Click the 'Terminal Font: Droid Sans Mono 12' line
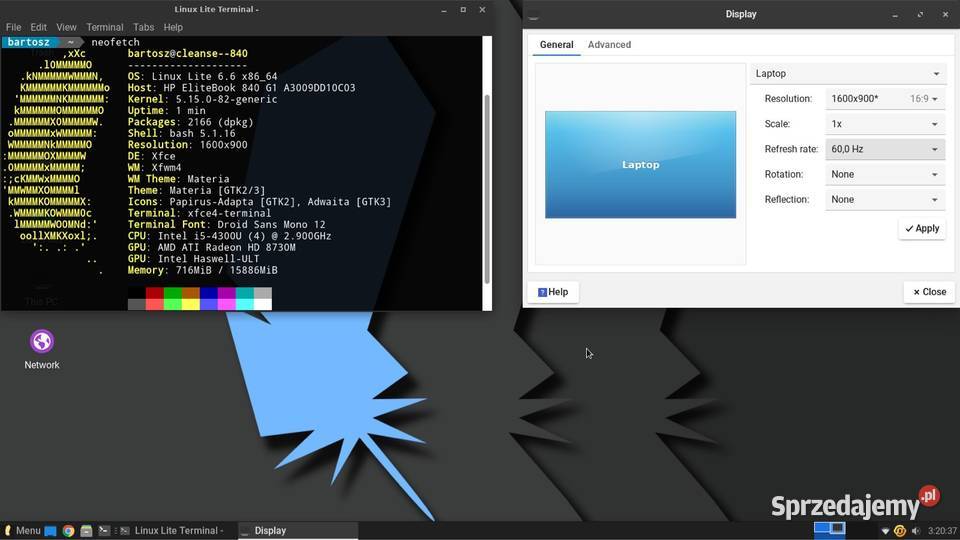The width and height of the screenshot is (960, 540). [x=227, y=225]
